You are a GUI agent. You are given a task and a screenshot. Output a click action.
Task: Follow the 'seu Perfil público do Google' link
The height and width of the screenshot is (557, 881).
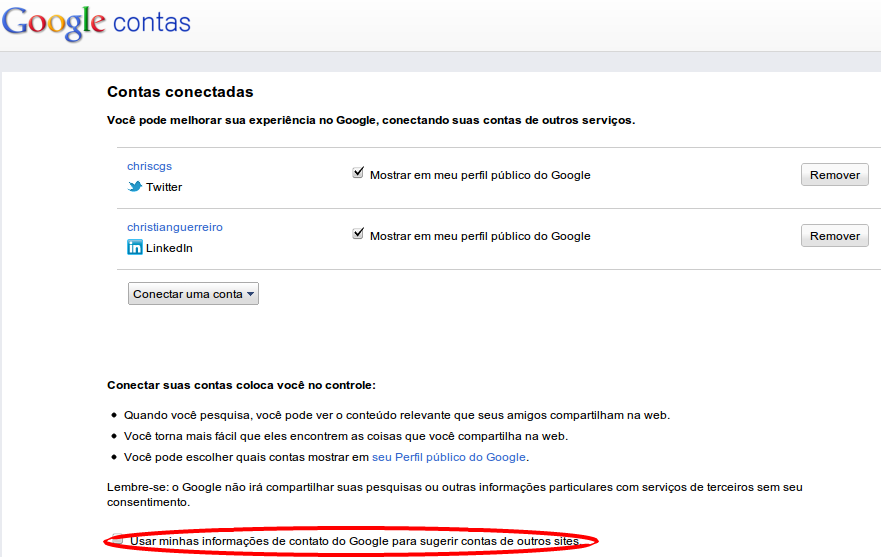tap(449, 457)
